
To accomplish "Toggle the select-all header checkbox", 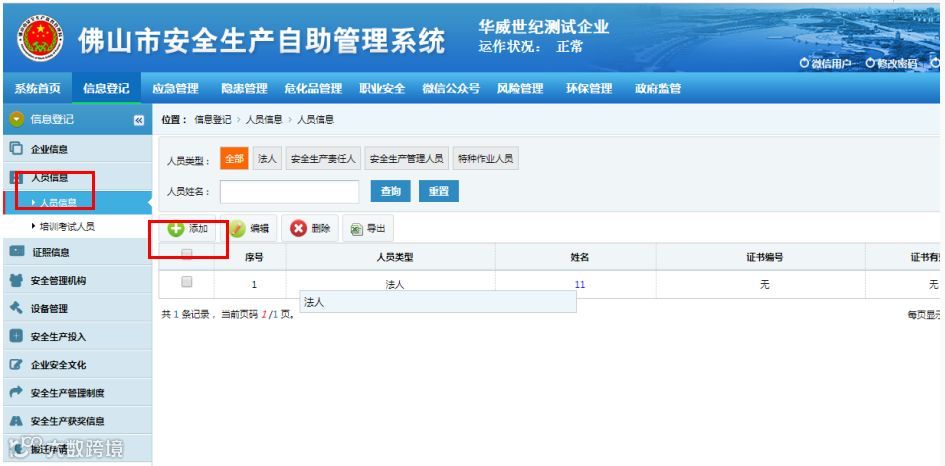I will [x=187, y=254].
